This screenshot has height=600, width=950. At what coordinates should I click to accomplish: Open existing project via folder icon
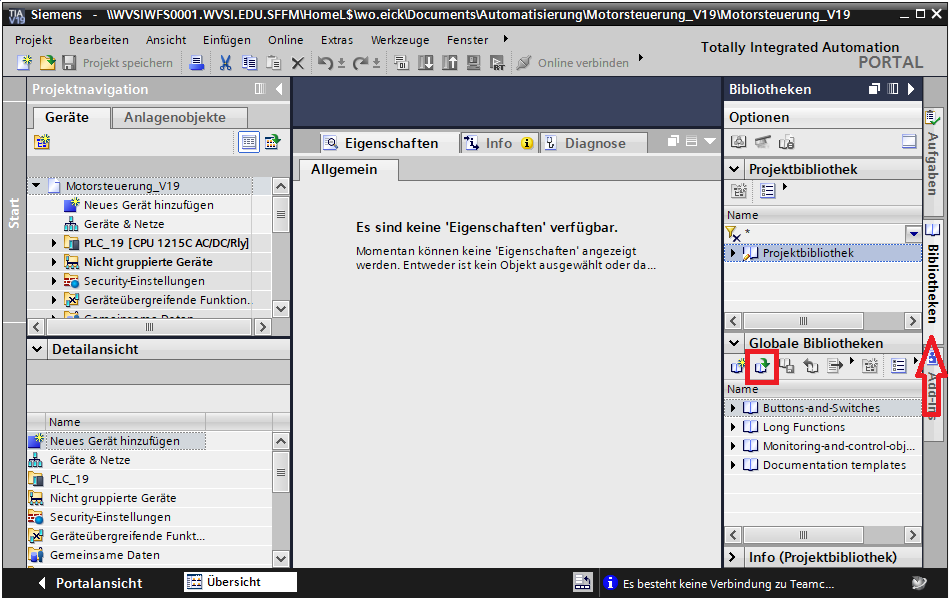tap(47, 62)
